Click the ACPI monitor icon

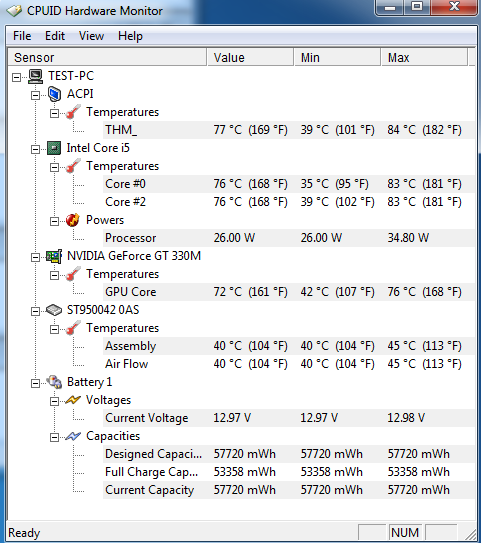pyautogui.click(x=54, y=94)
